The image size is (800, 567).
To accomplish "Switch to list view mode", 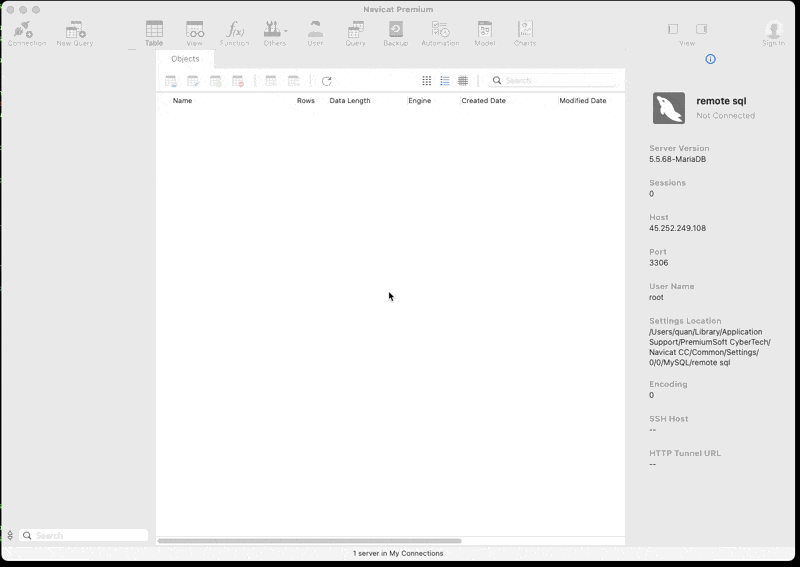I will click(x=445, y=81).
